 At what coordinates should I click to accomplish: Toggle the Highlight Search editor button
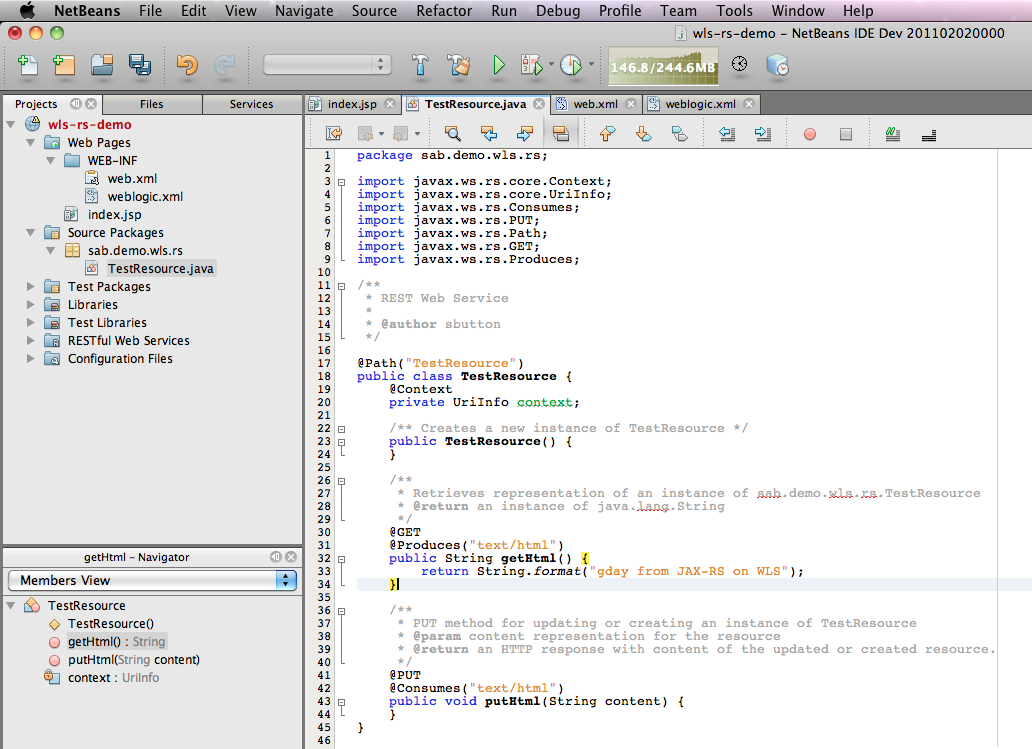(x=560, y=132)
